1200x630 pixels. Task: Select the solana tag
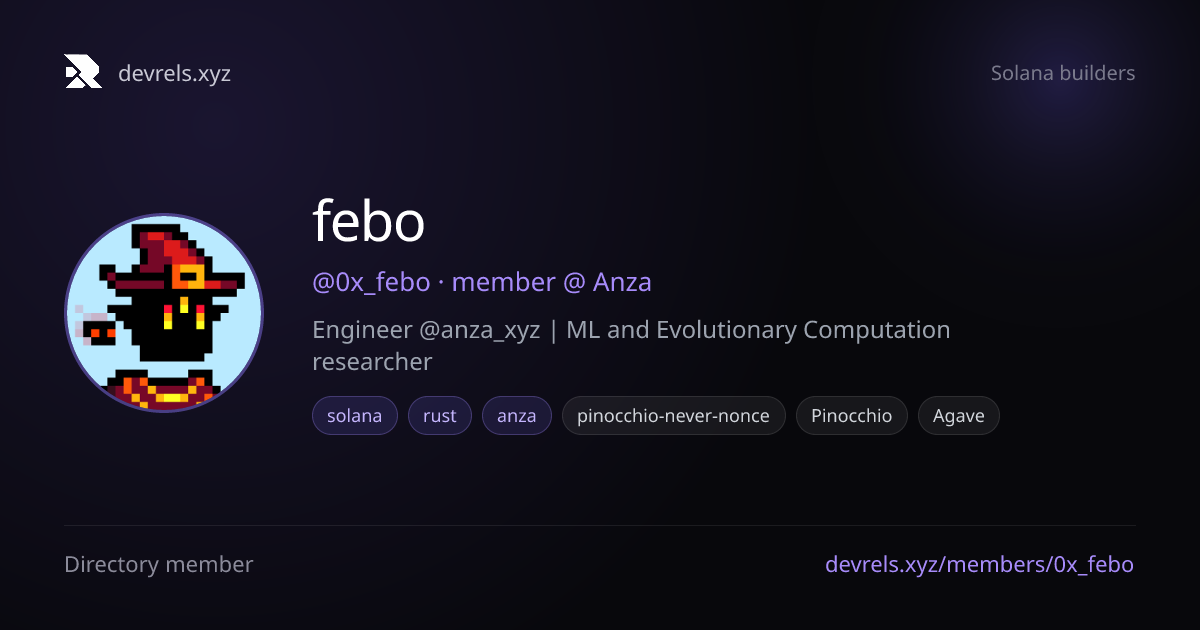355,416
